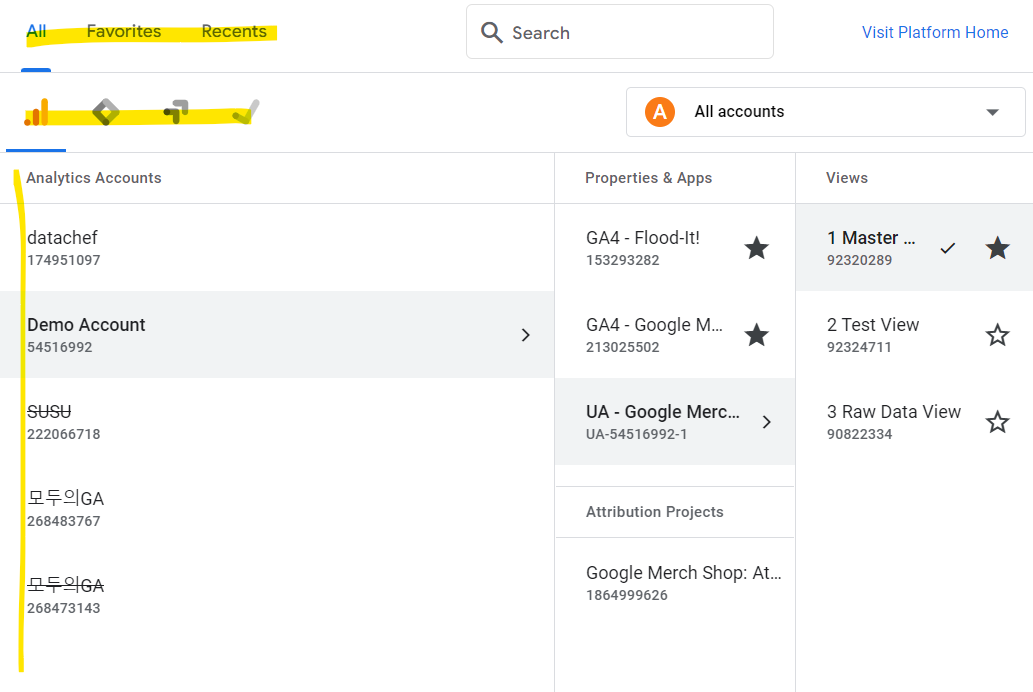Focus the Search input field

620,32
